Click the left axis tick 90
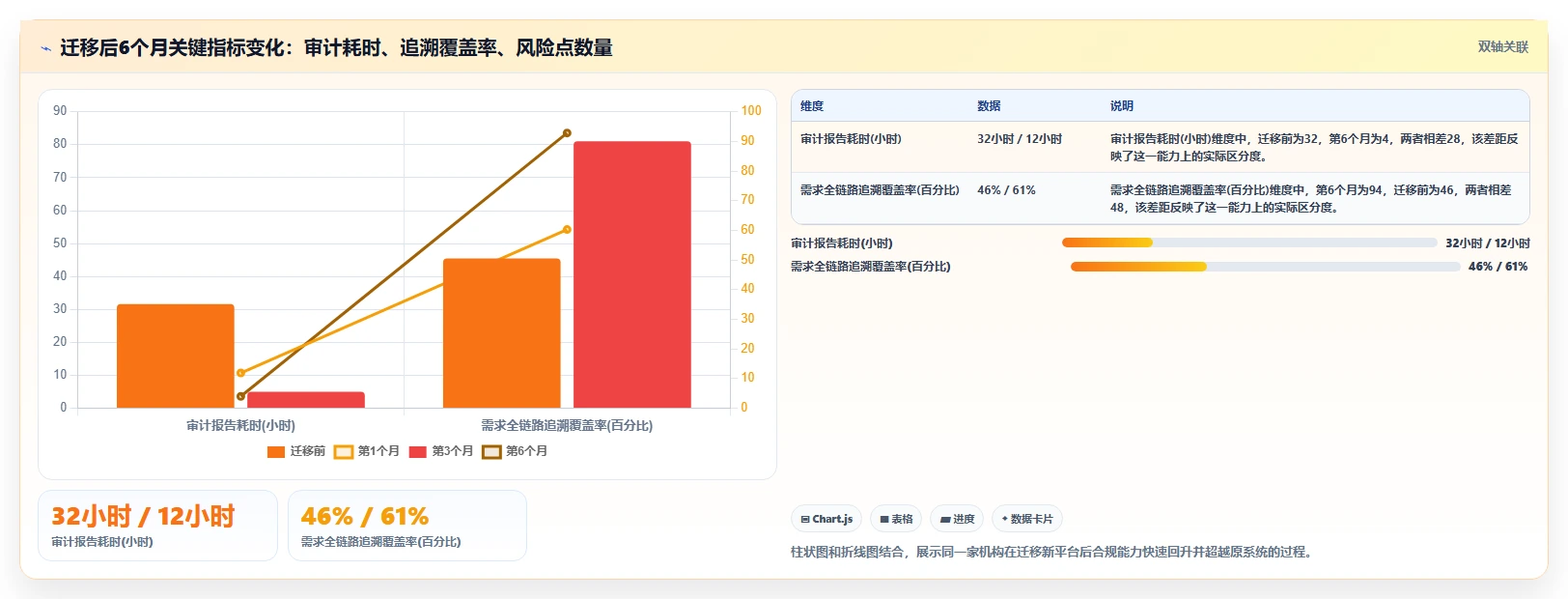This screenshot has height=599, width=1568. [60, 111]
